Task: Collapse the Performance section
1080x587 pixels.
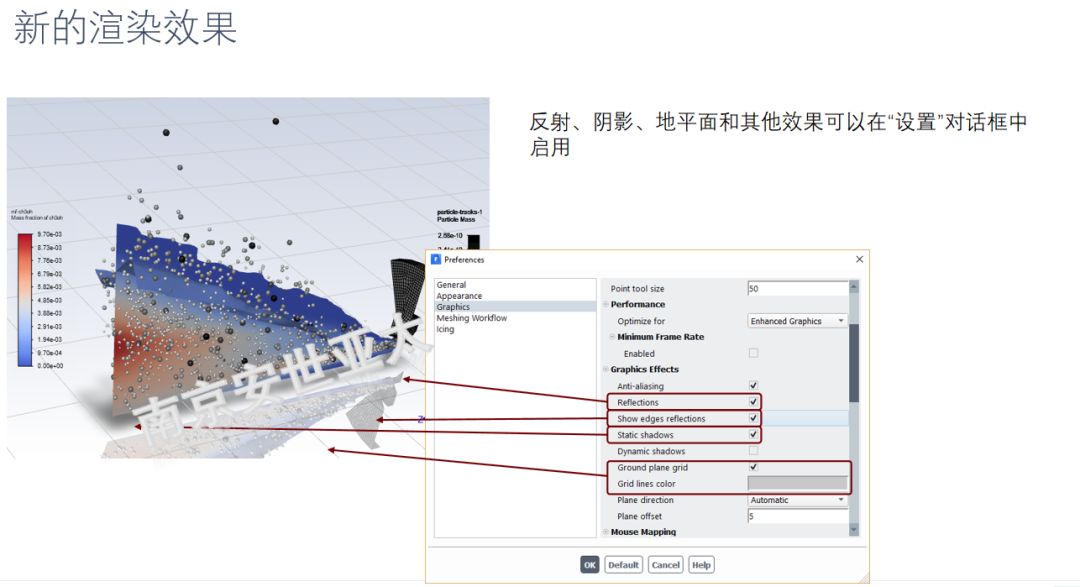Action: click(605, 305)
